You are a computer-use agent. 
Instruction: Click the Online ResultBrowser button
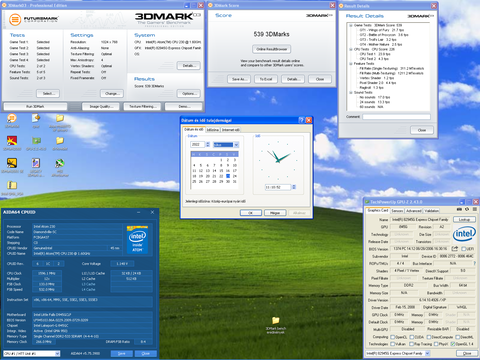271,49
